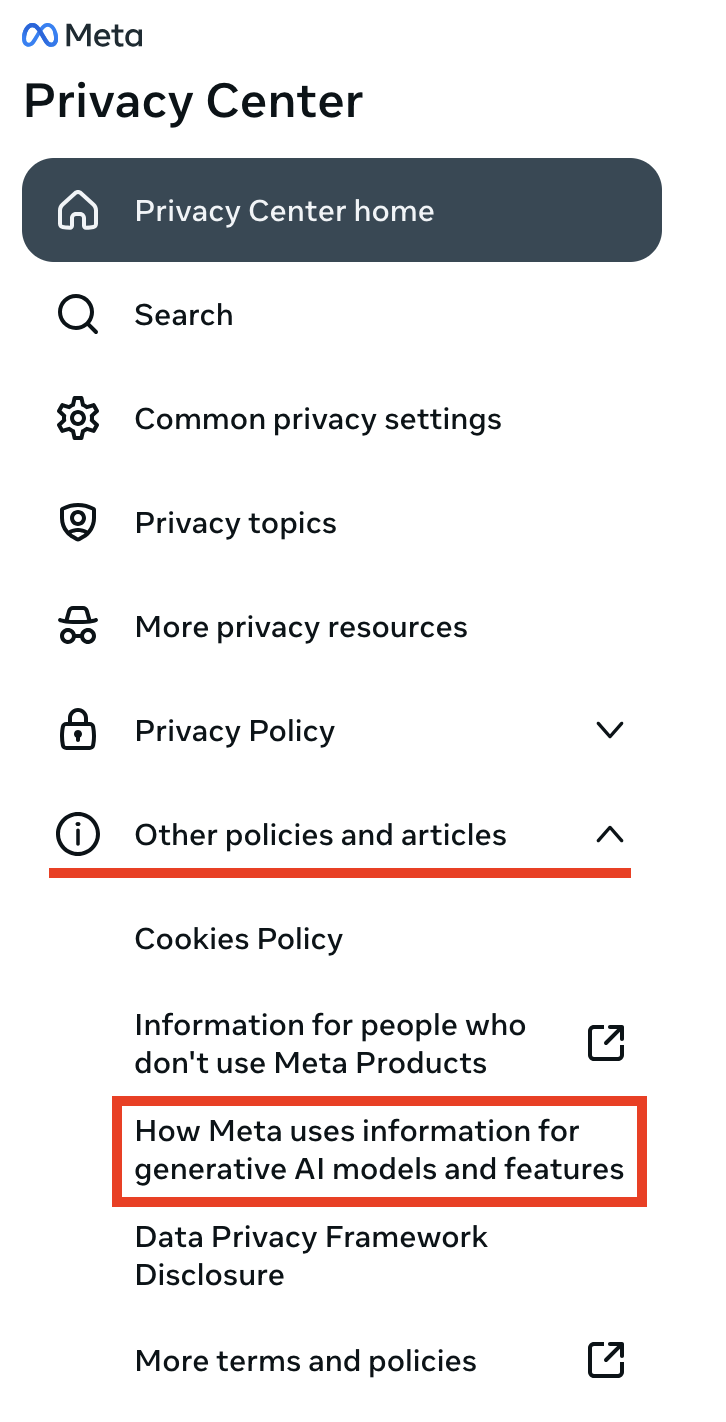Select the home icon for Privacy Center home
726x1422 pixels.
click(78, 210)
